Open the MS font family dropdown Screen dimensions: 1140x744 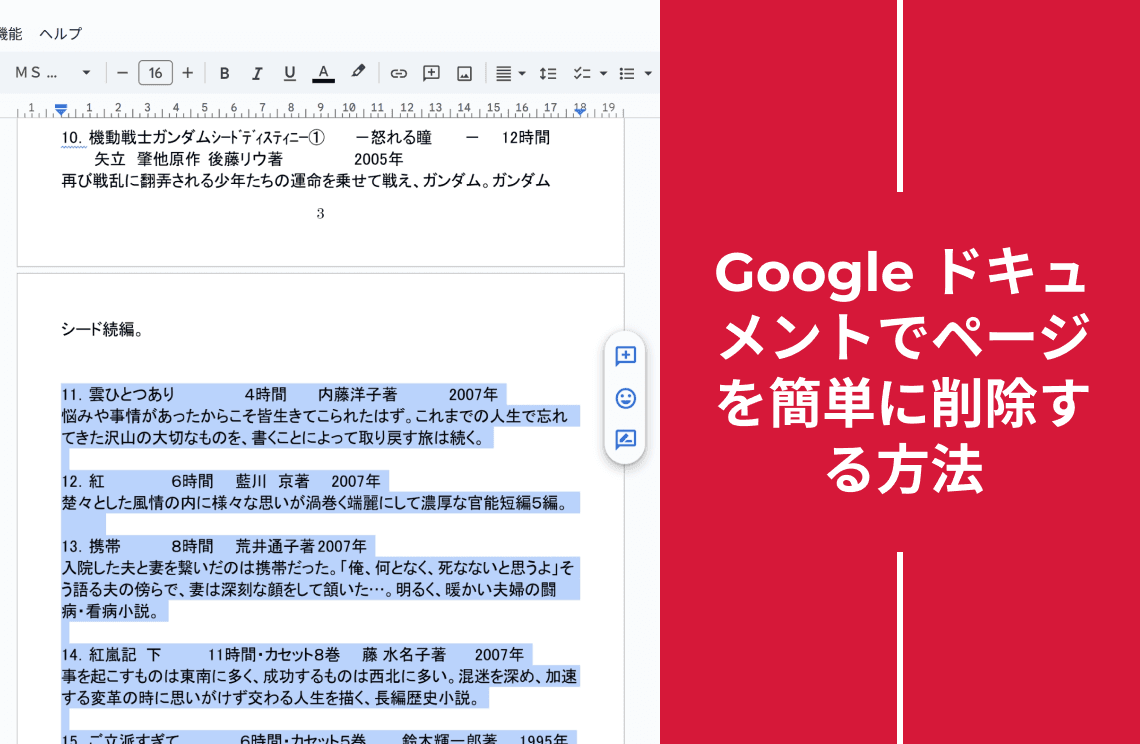(53, 73)
